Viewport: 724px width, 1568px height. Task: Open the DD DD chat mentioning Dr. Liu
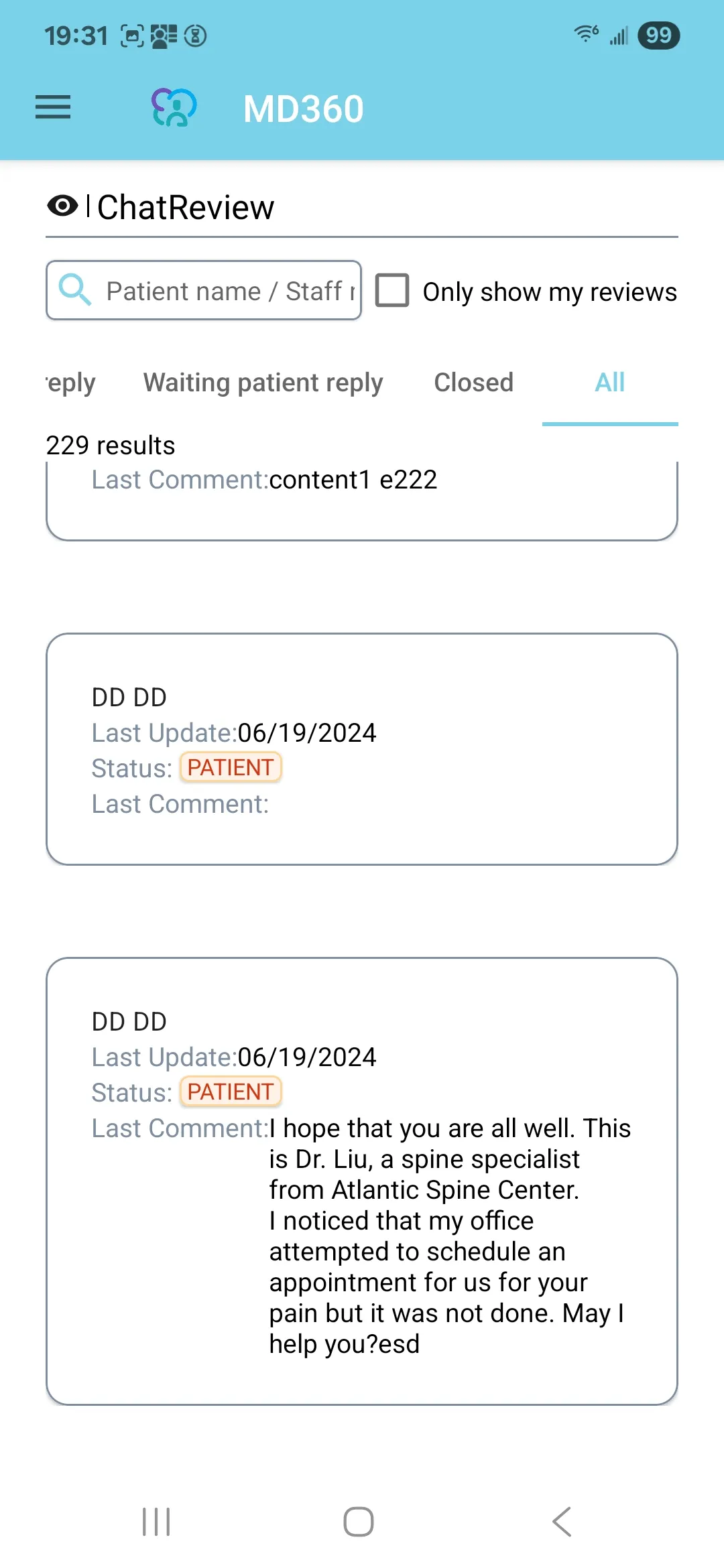tap(361, 1179)
